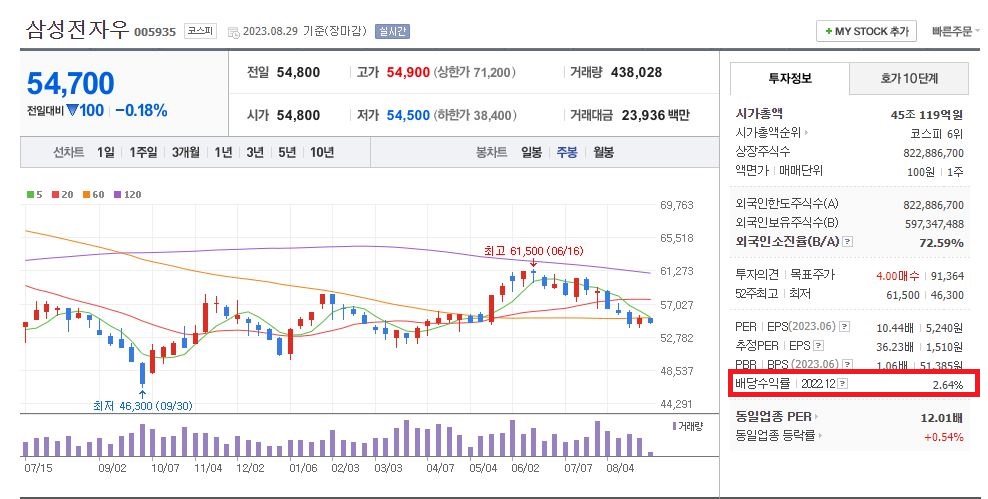Screen dimensions: 988x499
Task: Select 3개월 line chart
Action: tap(185, 152)
